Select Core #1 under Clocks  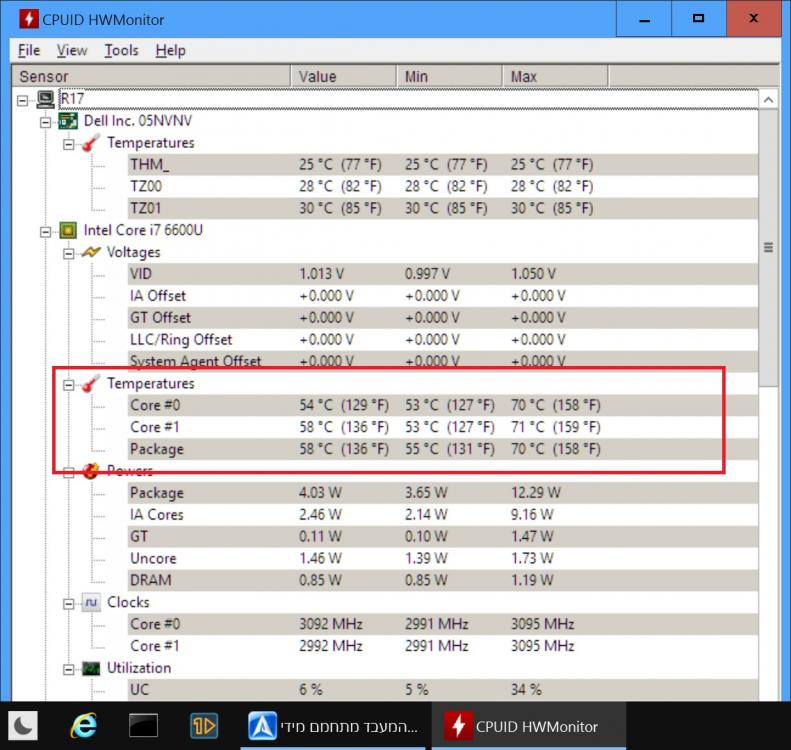click(442, 646)
